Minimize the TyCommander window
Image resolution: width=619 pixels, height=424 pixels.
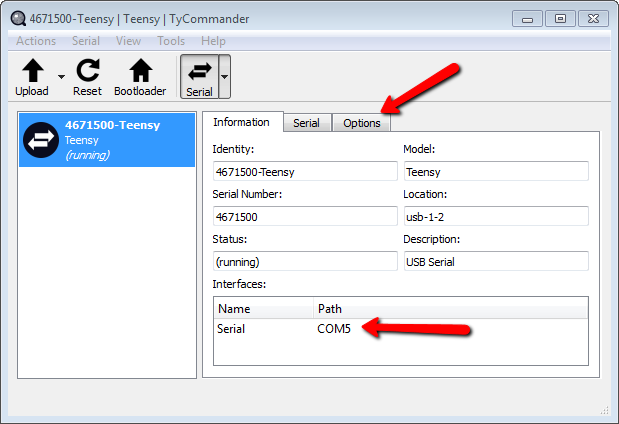click(527, 19)
